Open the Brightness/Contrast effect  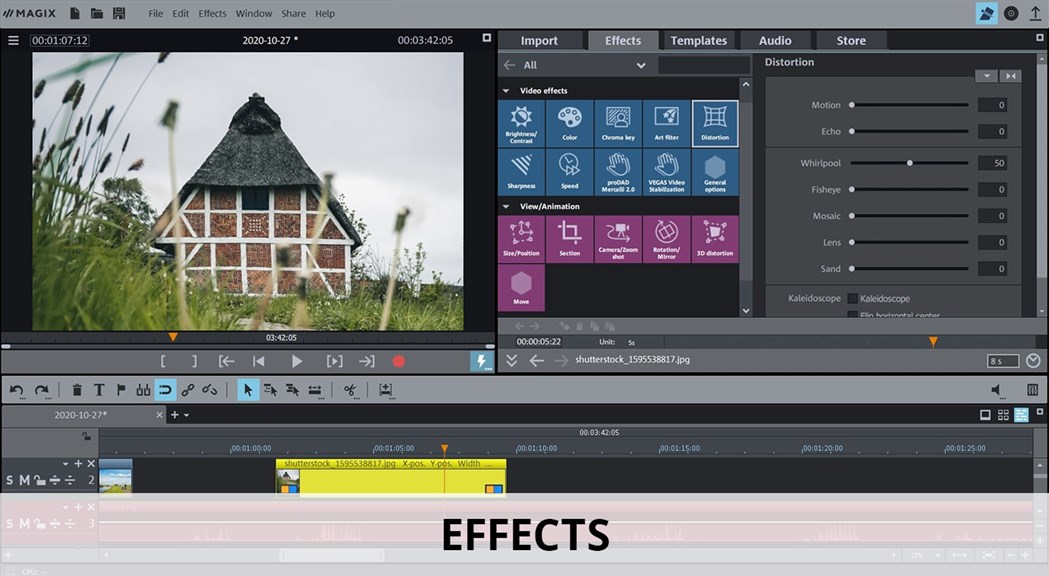coord(520,122)
